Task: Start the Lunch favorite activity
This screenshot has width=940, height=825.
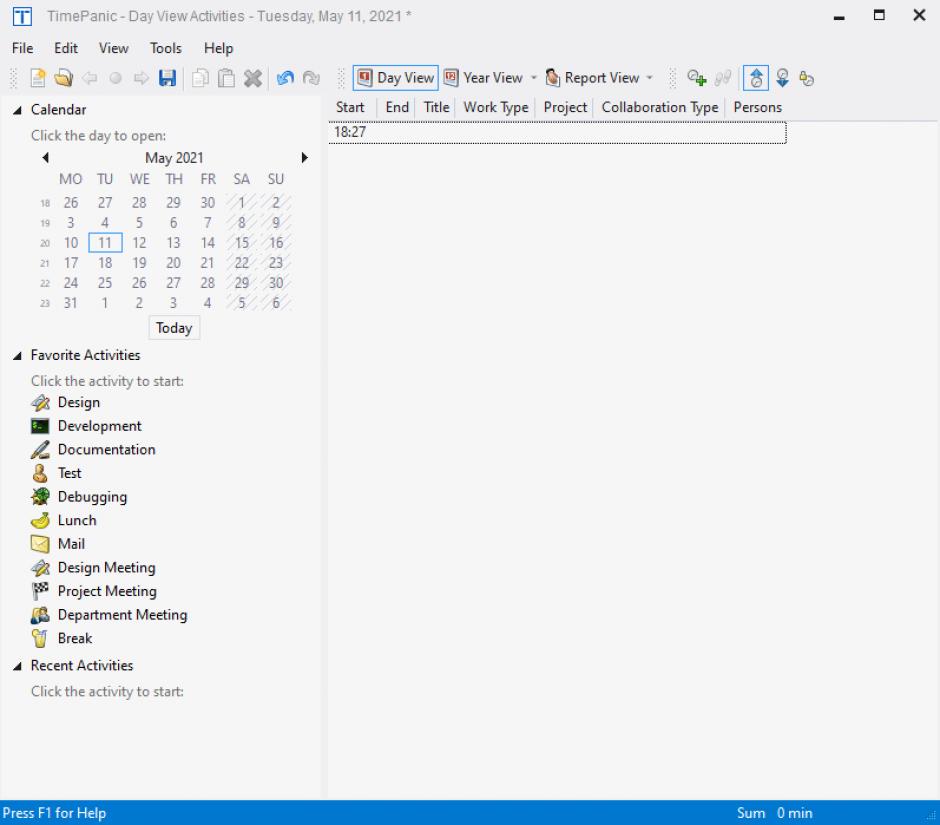Action: (64, 520)
